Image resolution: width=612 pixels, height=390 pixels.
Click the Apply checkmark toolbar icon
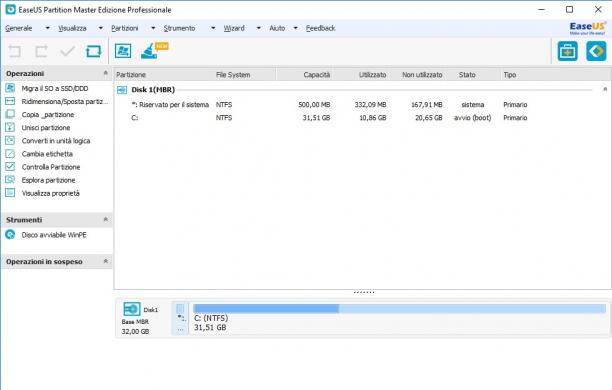(68, 51)
